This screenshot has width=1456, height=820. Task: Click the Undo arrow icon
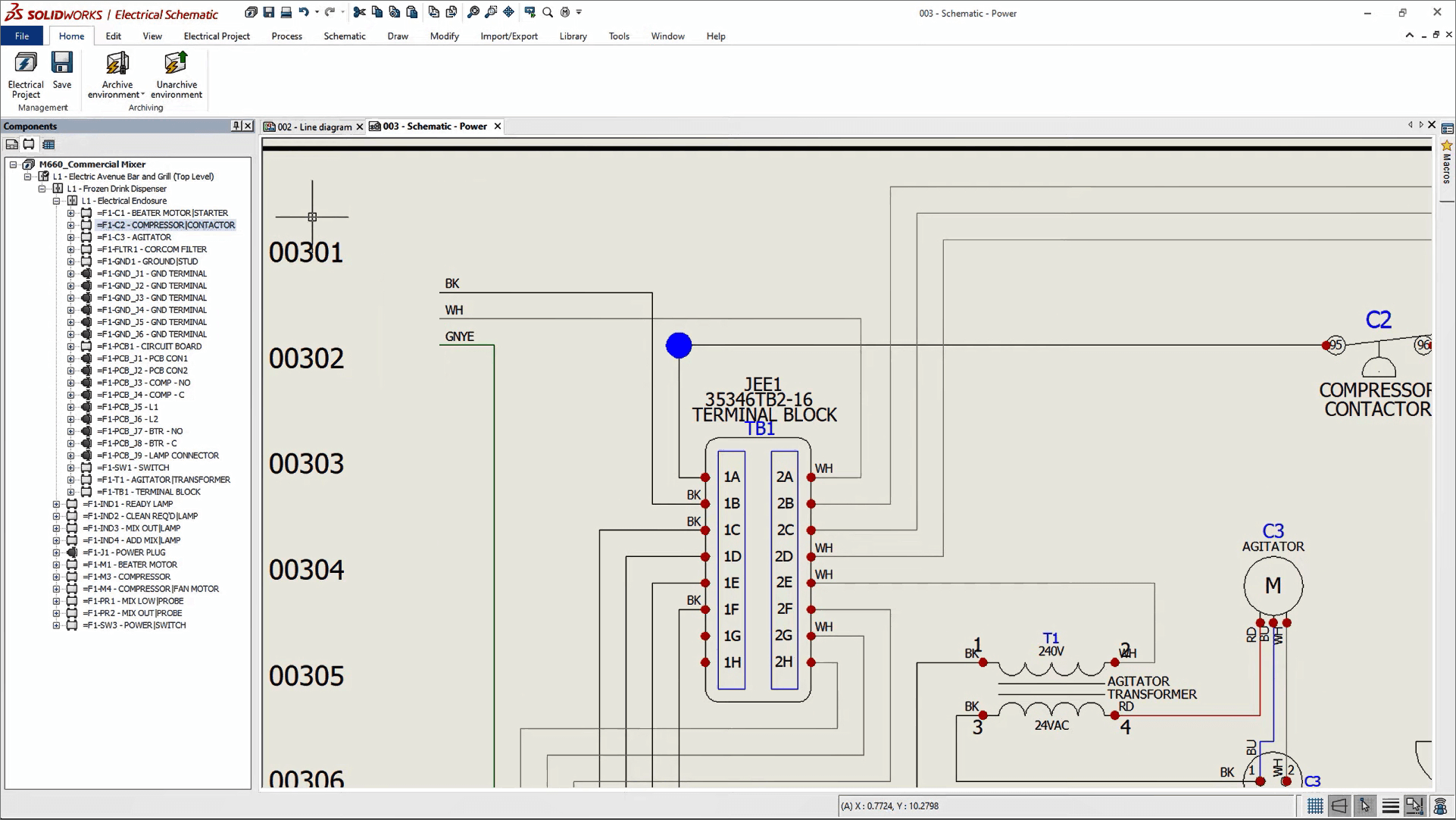point(304,12)
